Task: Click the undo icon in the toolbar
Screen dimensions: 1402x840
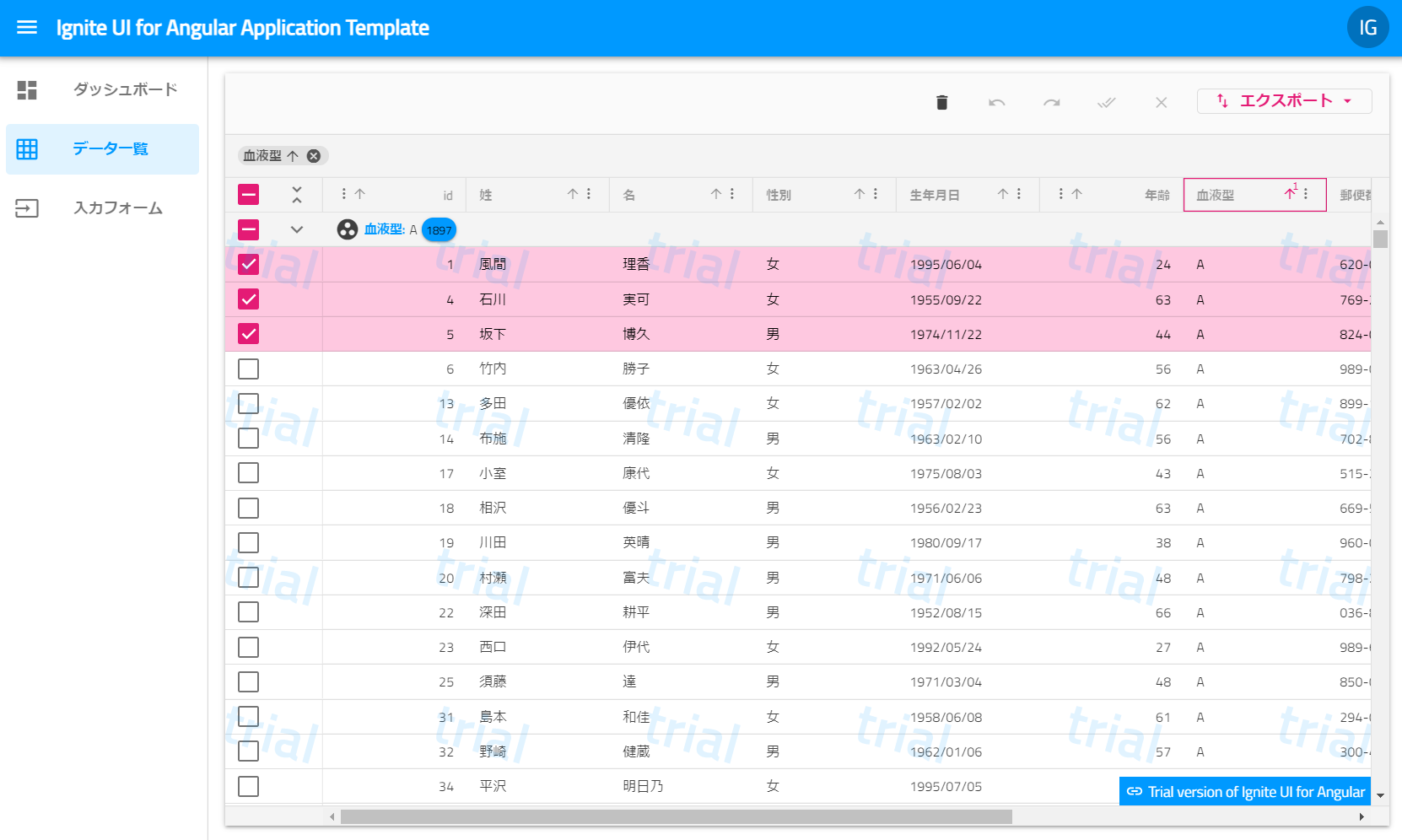Action: (996, 102)
